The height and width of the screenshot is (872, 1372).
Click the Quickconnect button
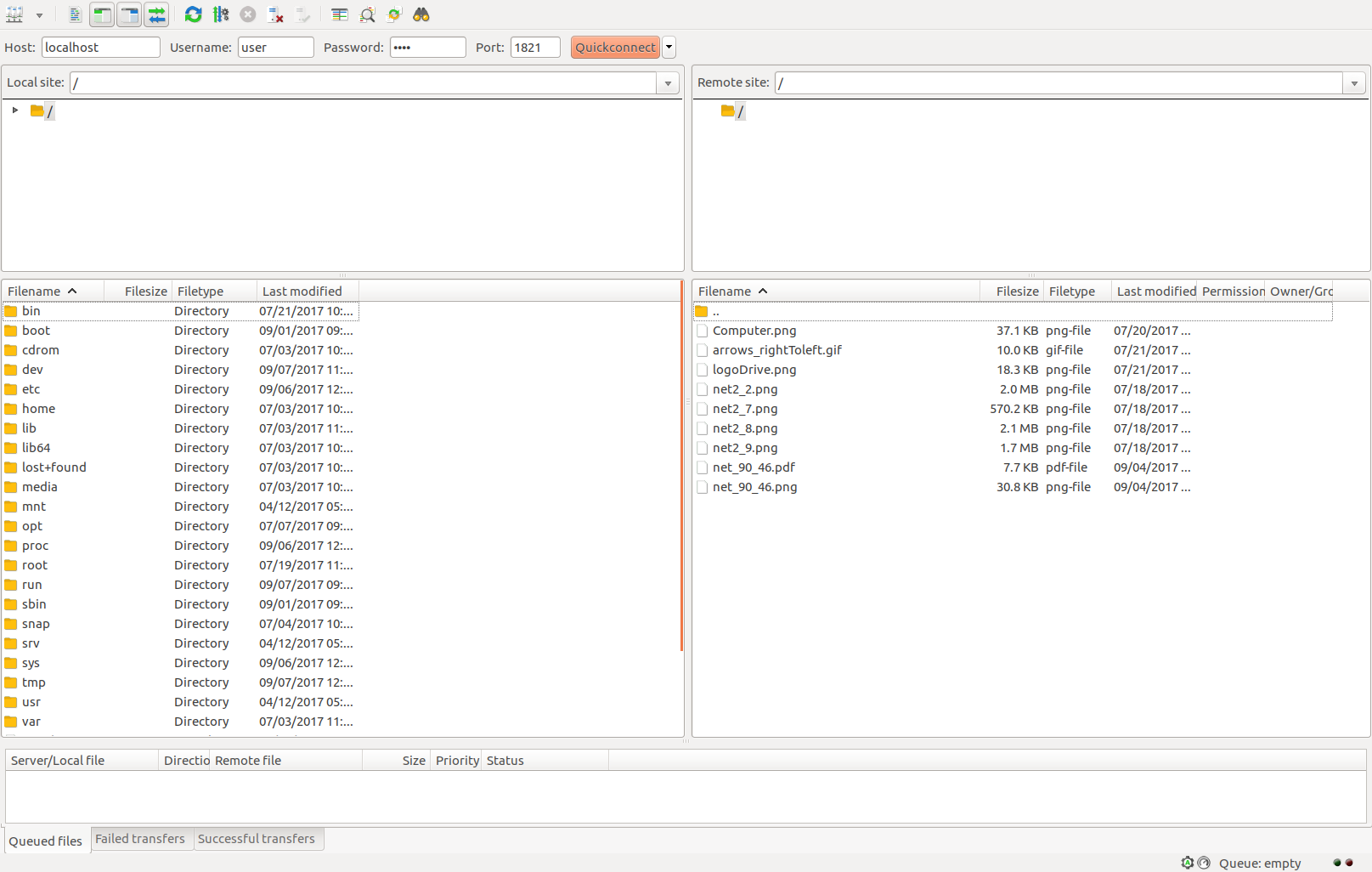pos(615,47)
